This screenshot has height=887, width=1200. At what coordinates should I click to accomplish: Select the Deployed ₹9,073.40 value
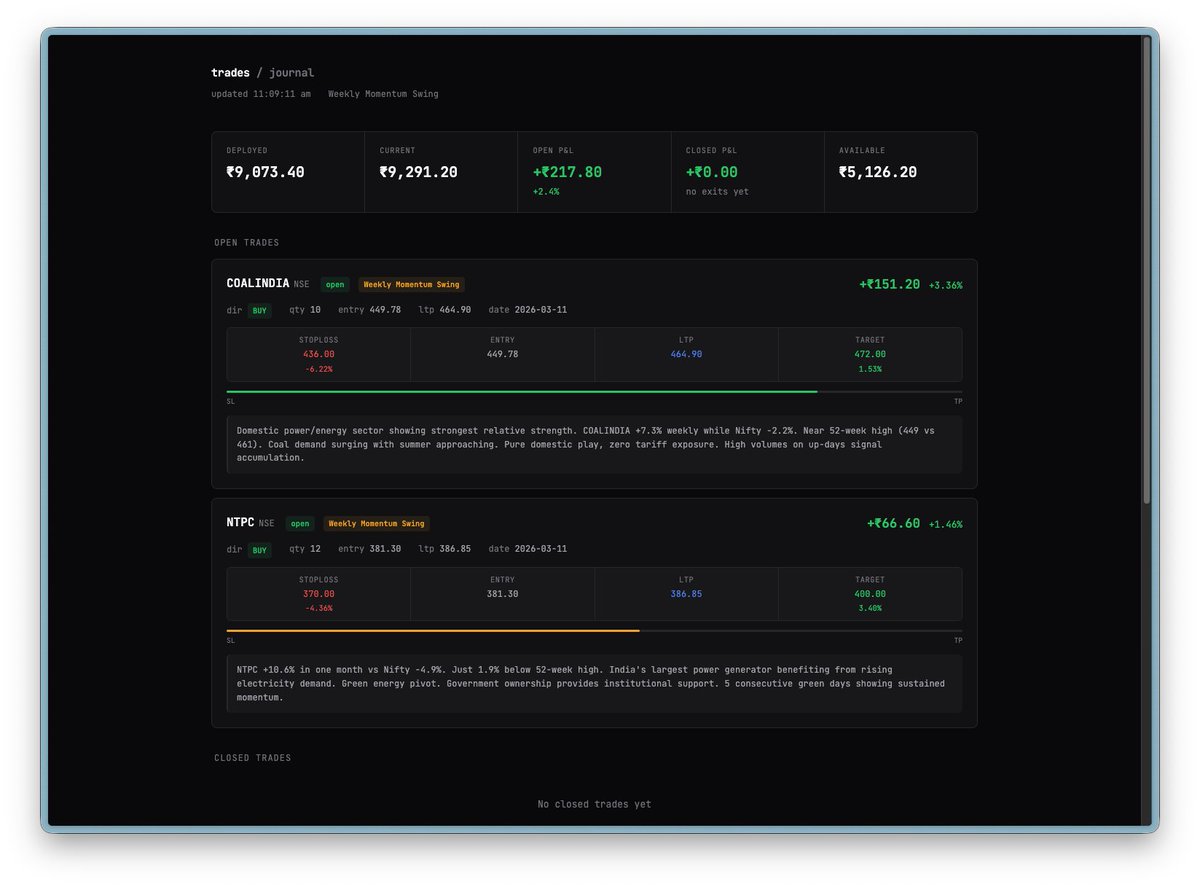265,172
